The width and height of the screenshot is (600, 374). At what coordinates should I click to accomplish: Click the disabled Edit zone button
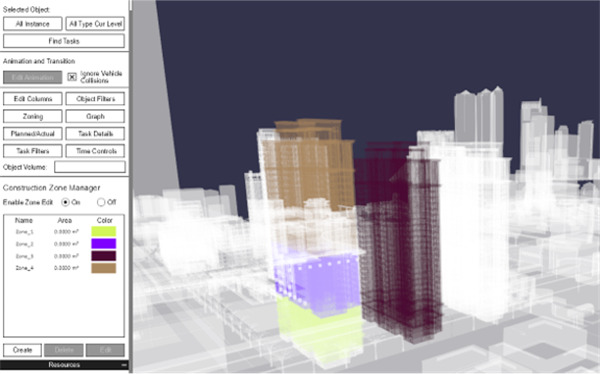105,350
